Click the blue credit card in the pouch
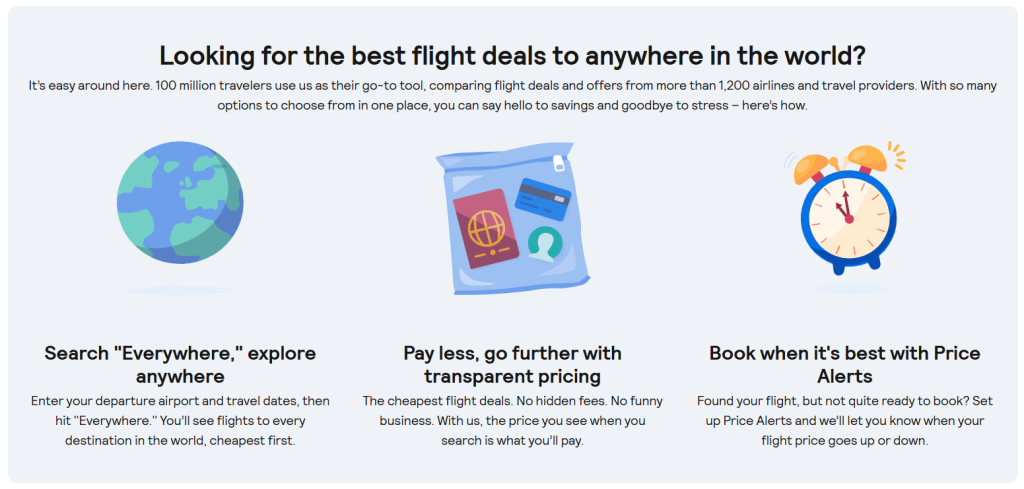1024x489 pixels. click(x=542, y=199)
